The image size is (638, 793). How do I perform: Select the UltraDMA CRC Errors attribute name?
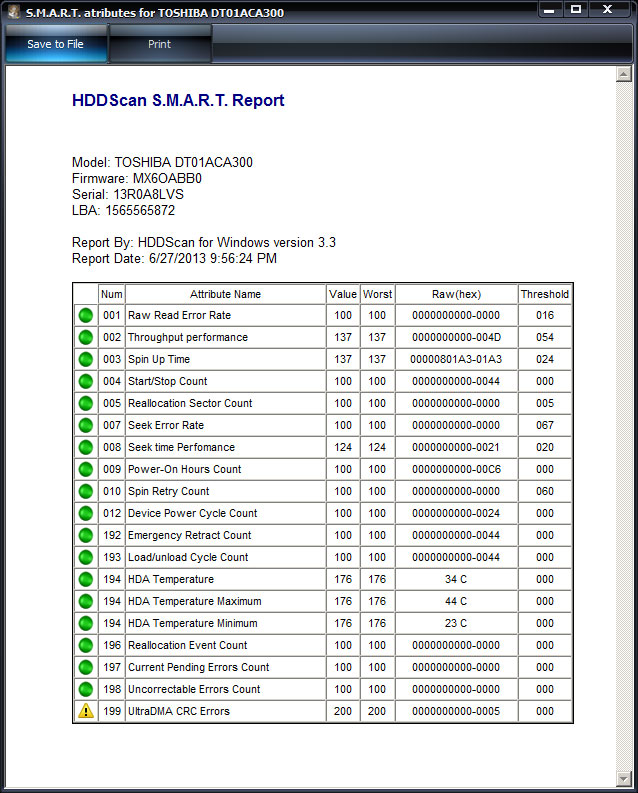(x=179, y=711)
